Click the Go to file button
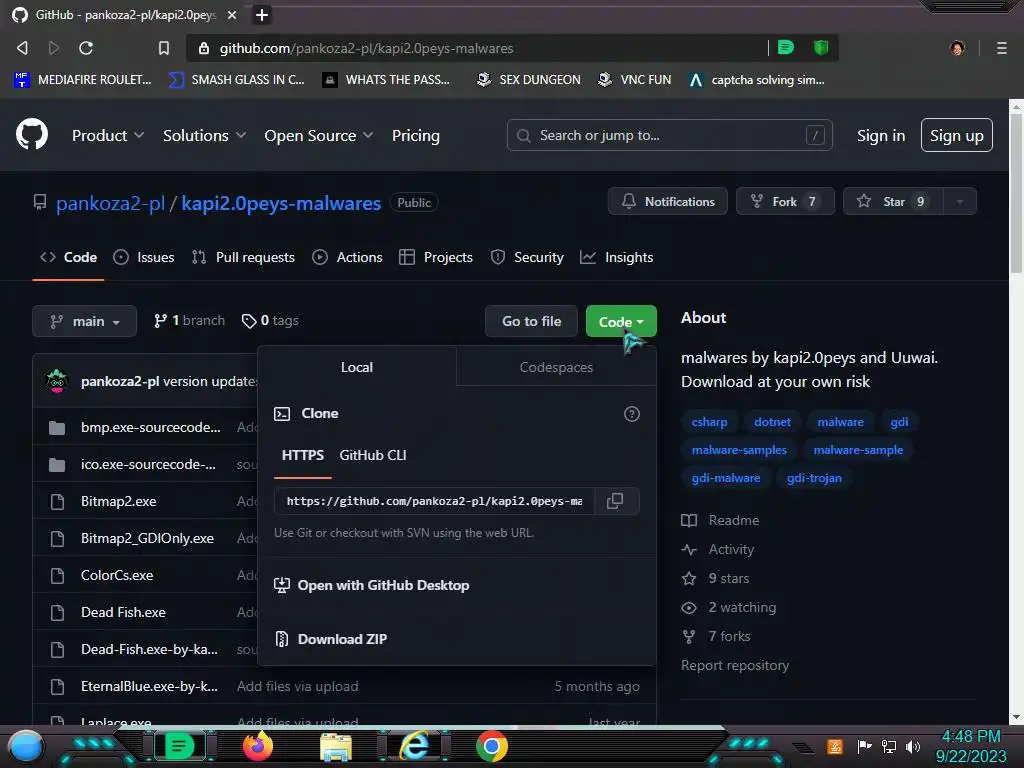Viewport: 1024px width, 768px height. pyautogui.click(x=531, y=321)
